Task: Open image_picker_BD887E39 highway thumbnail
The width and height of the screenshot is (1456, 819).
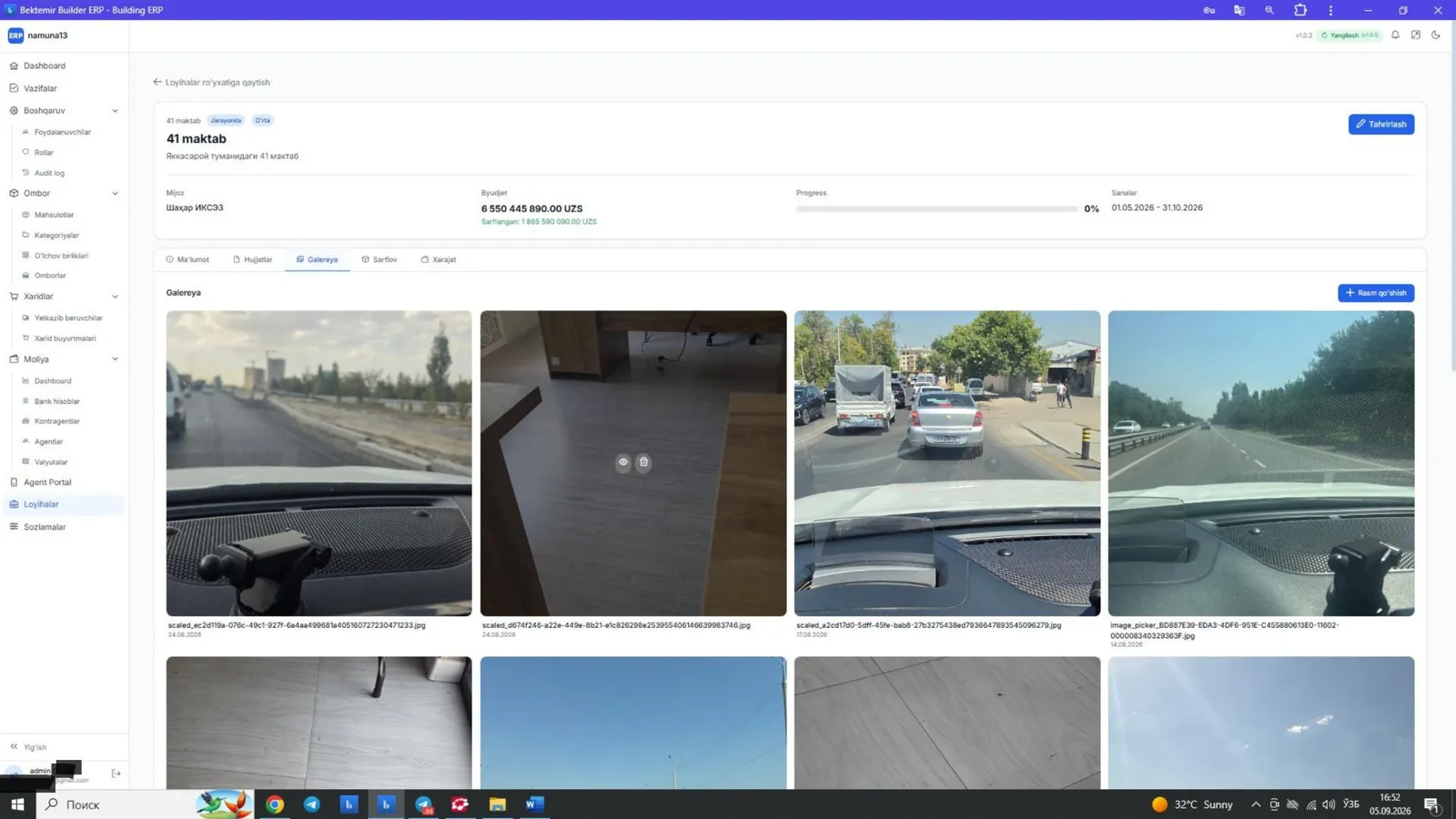Action: point(1261,463)
